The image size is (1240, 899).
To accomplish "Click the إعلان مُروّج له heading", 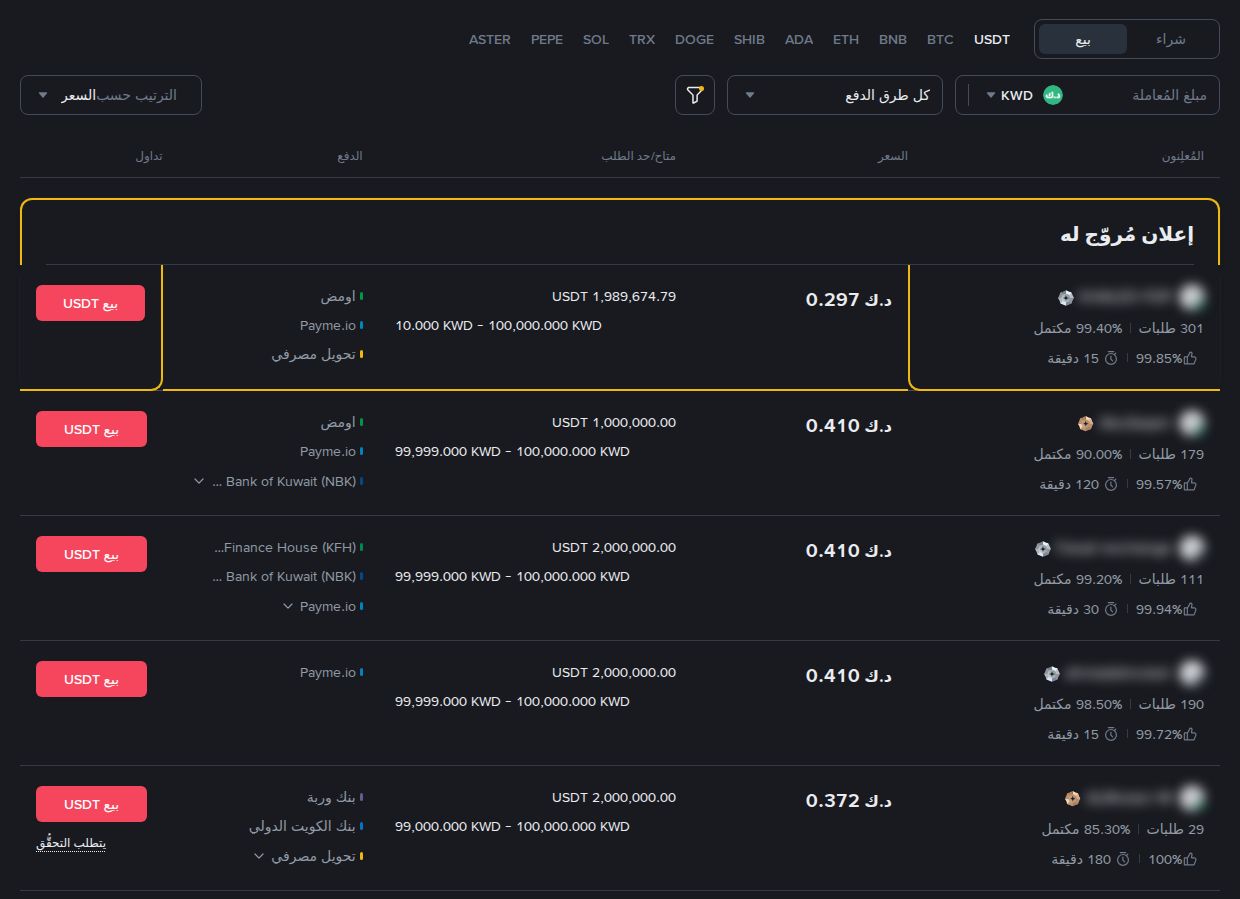I will pos(1127,235).
